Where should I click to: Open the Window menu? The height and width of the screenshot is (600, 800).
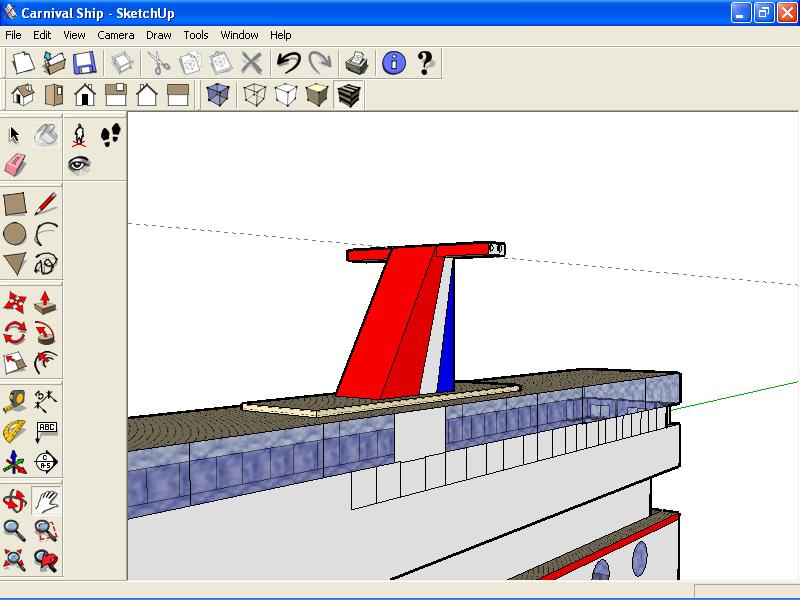239,35
